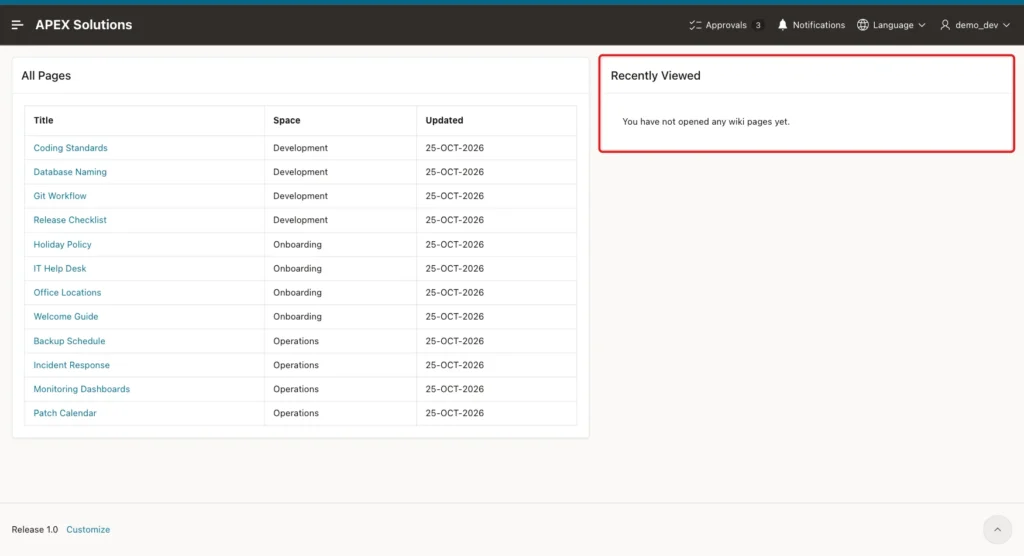Open the Release Checklist page
The width and height of the screenshot is (1024, 556).
click(70, 220)
